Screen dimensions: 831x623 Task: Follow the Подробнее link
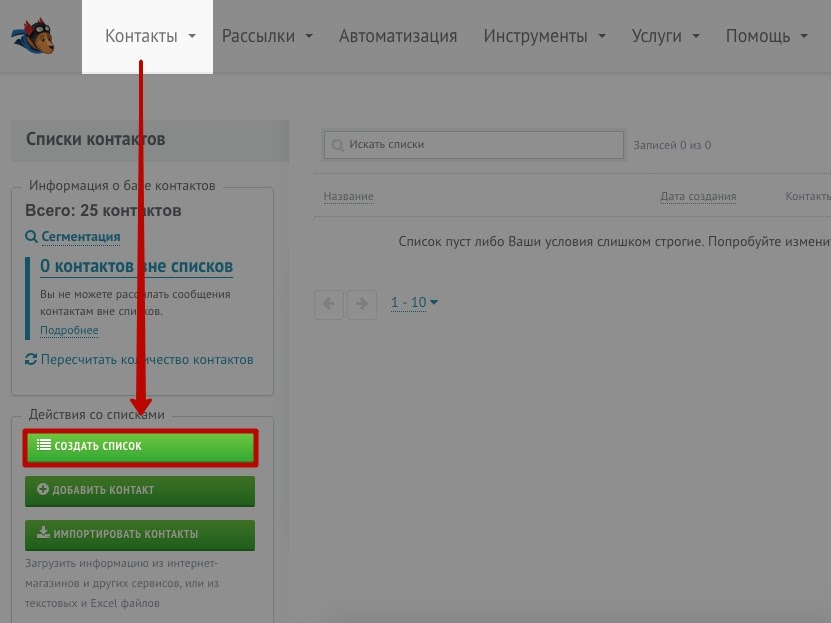click(69, 330)
